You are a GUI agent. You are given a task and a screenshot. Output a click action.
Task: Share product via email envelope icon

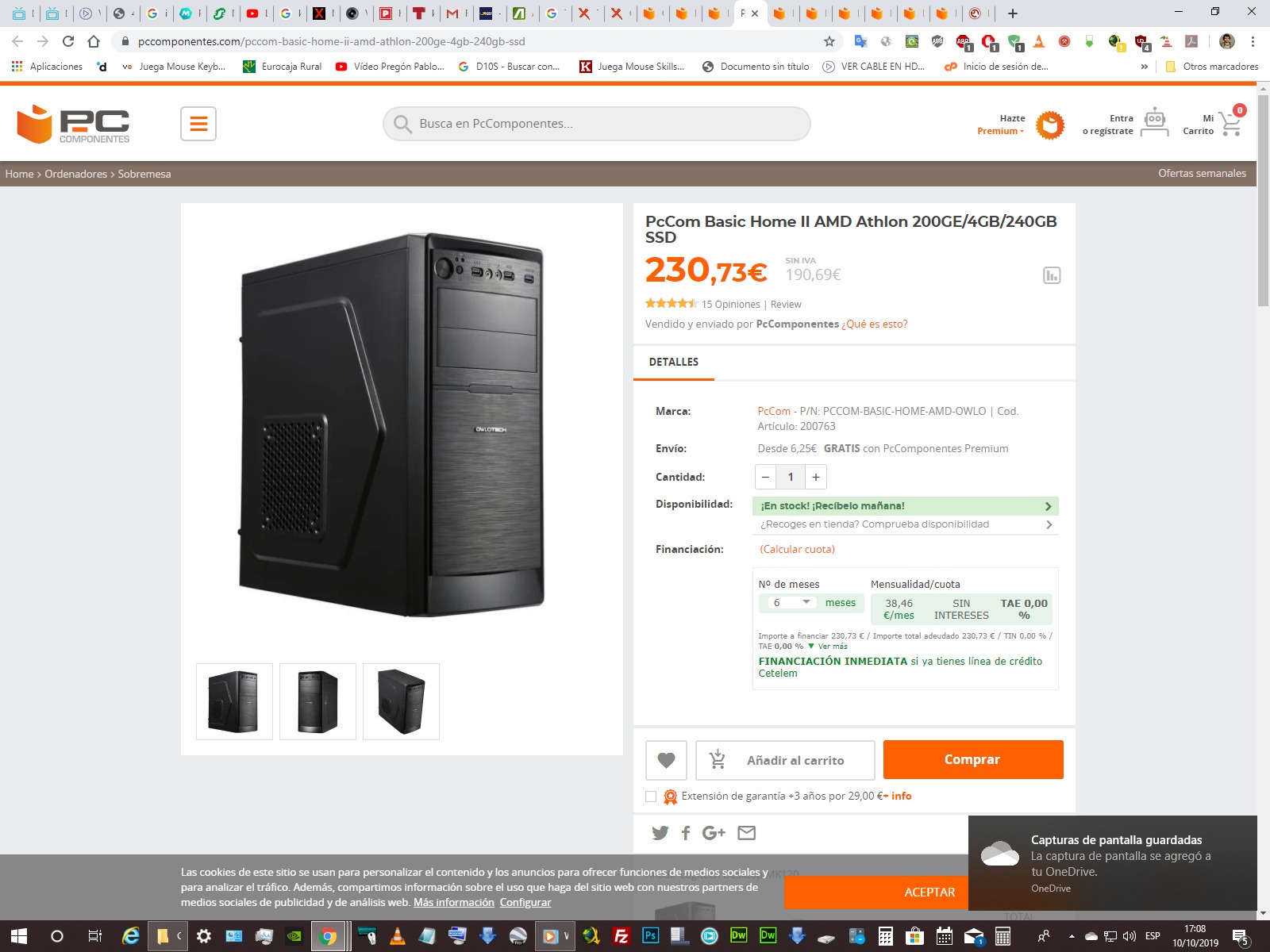[746, 833]
